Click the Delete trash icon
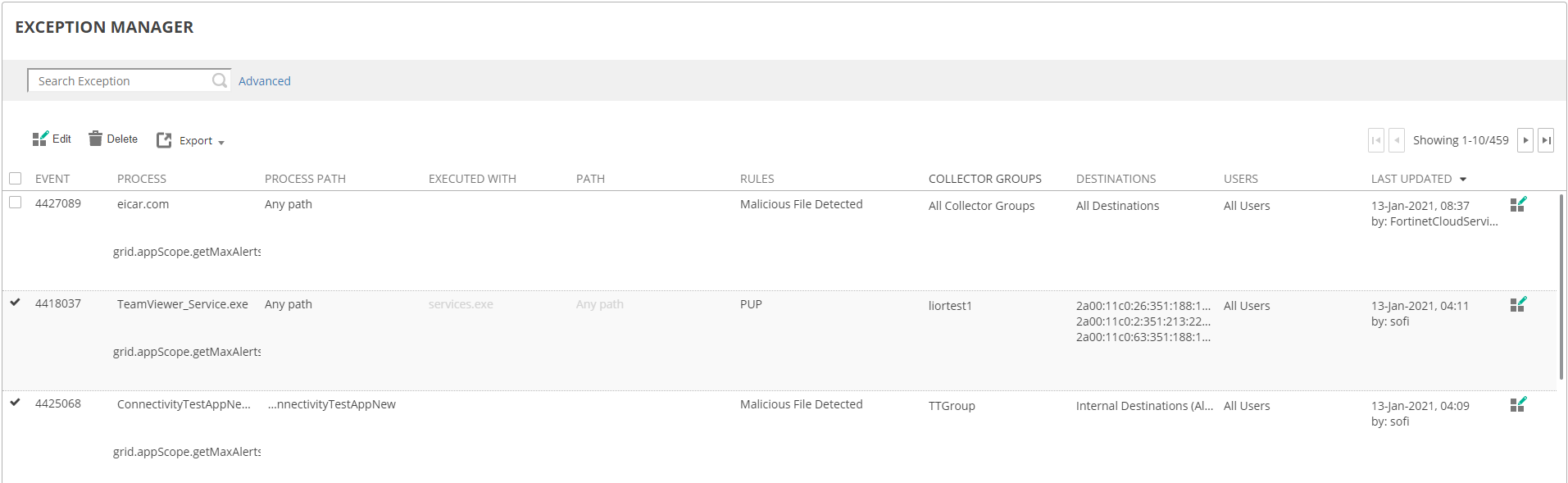This screenshot has height=483, width=1568. [96, 139]
